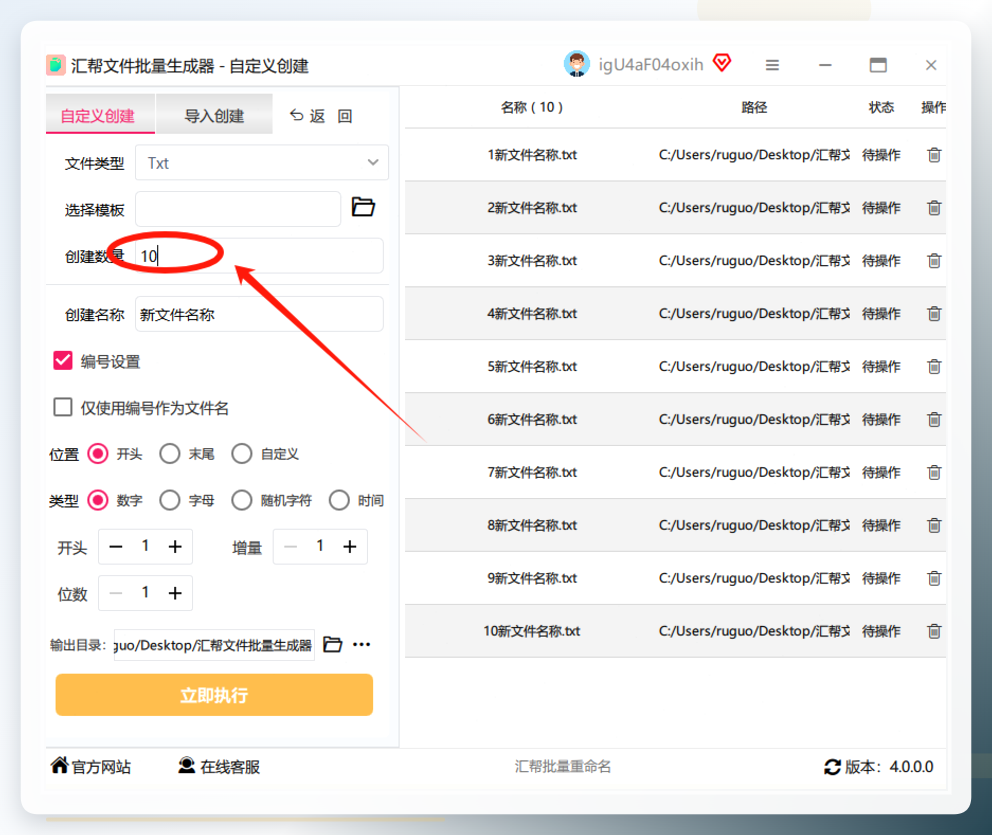Select the 8新文件名称.txt file name

tap(532, 525)
